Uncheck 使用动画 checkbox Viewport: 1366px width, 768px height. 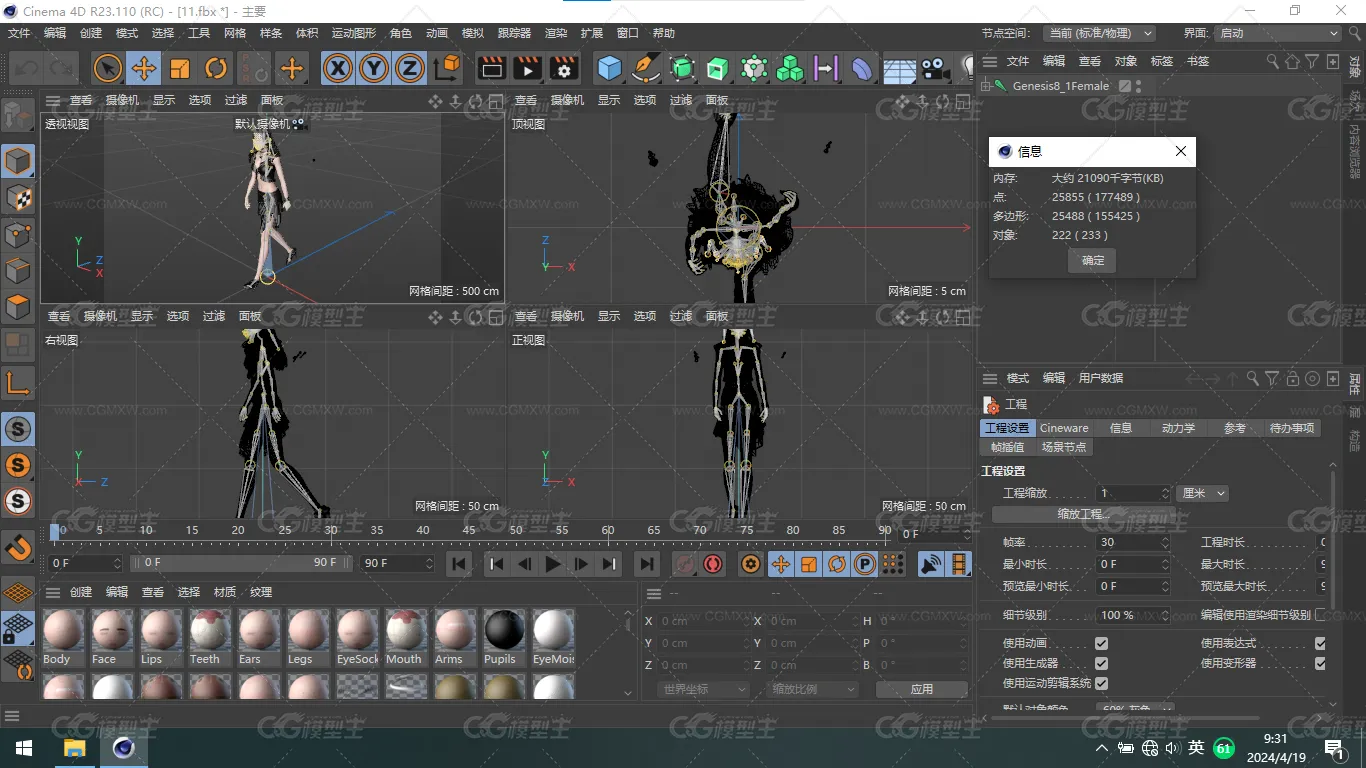coord(1101,643)
